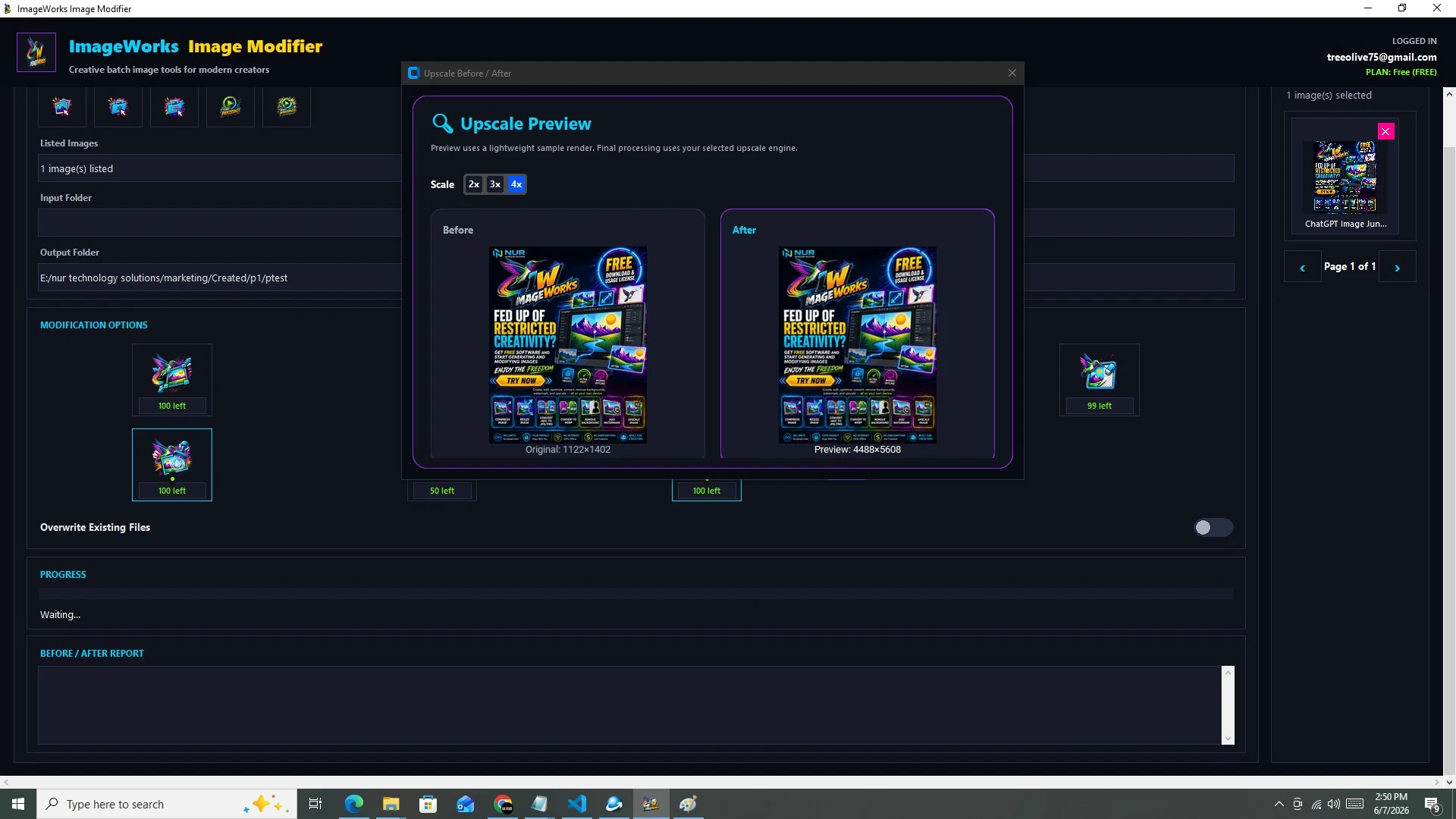
Task: Click the highlighted tile showing 100 left
Action: [172, 465]
